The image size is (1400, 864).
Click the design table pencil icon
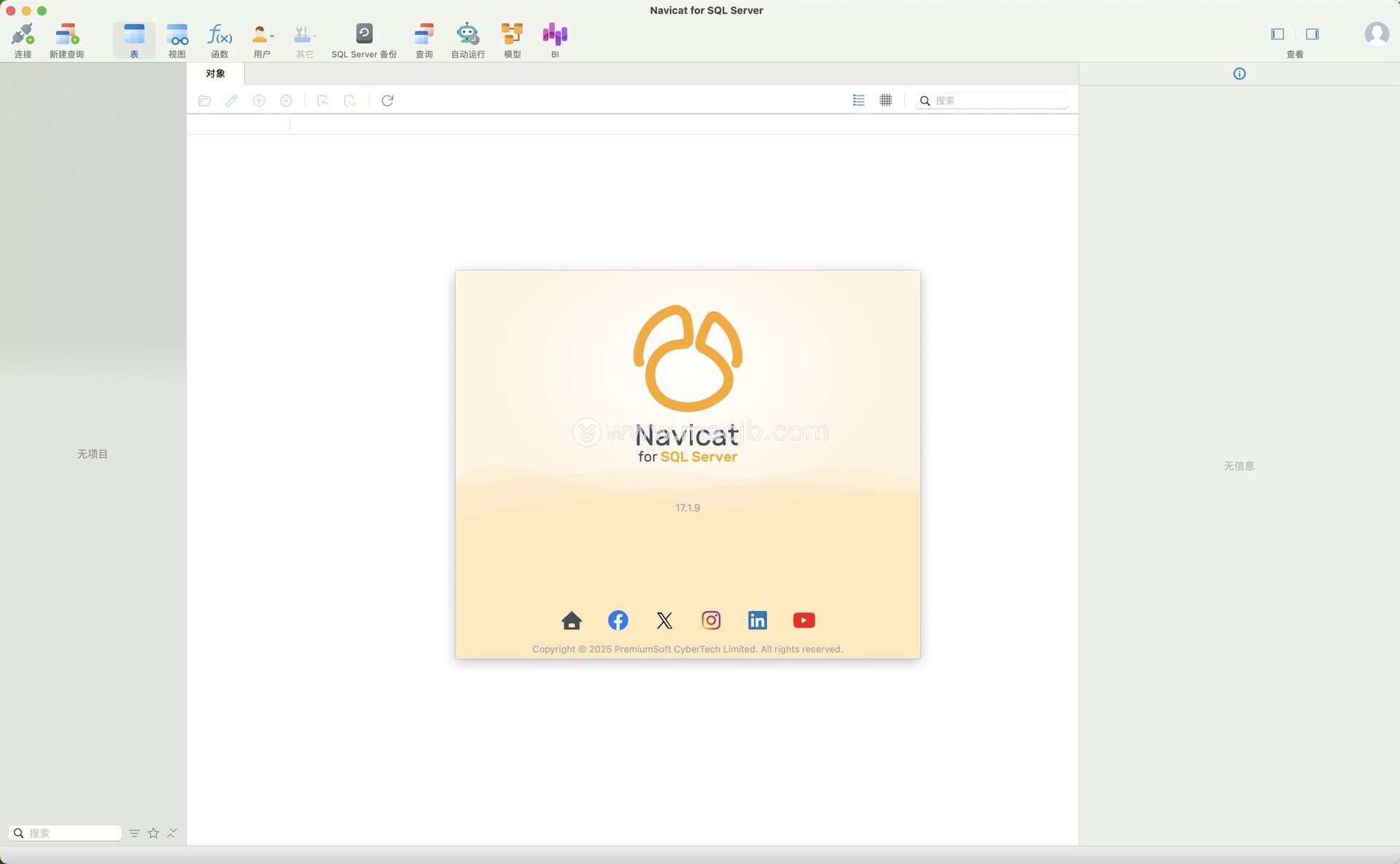point(232,101)
